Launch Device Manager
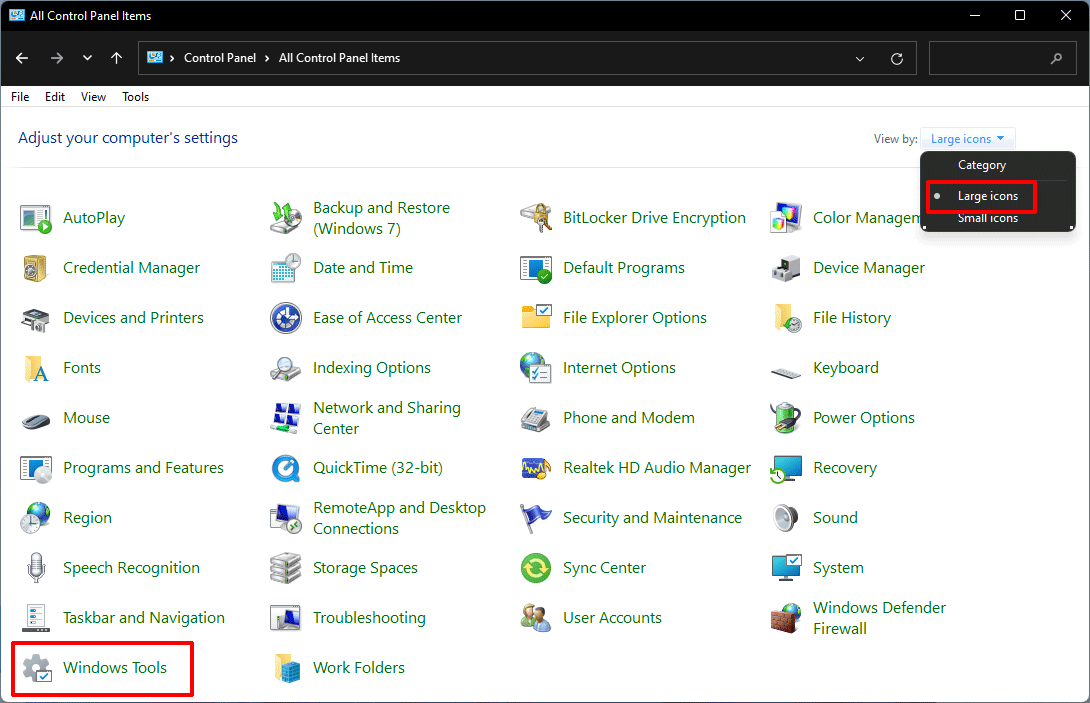The image size is (1090, 703). pos(867,267)
